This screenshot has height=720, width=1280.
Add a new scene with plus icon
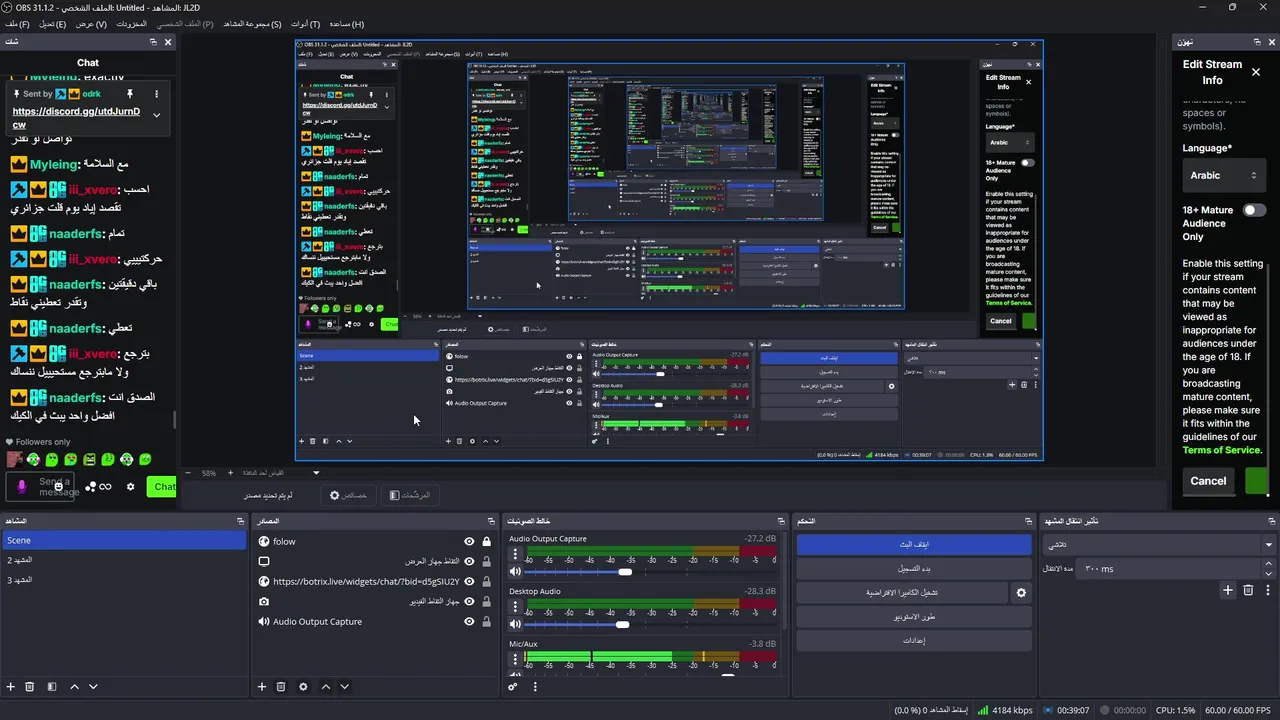[x=11, y=687]
